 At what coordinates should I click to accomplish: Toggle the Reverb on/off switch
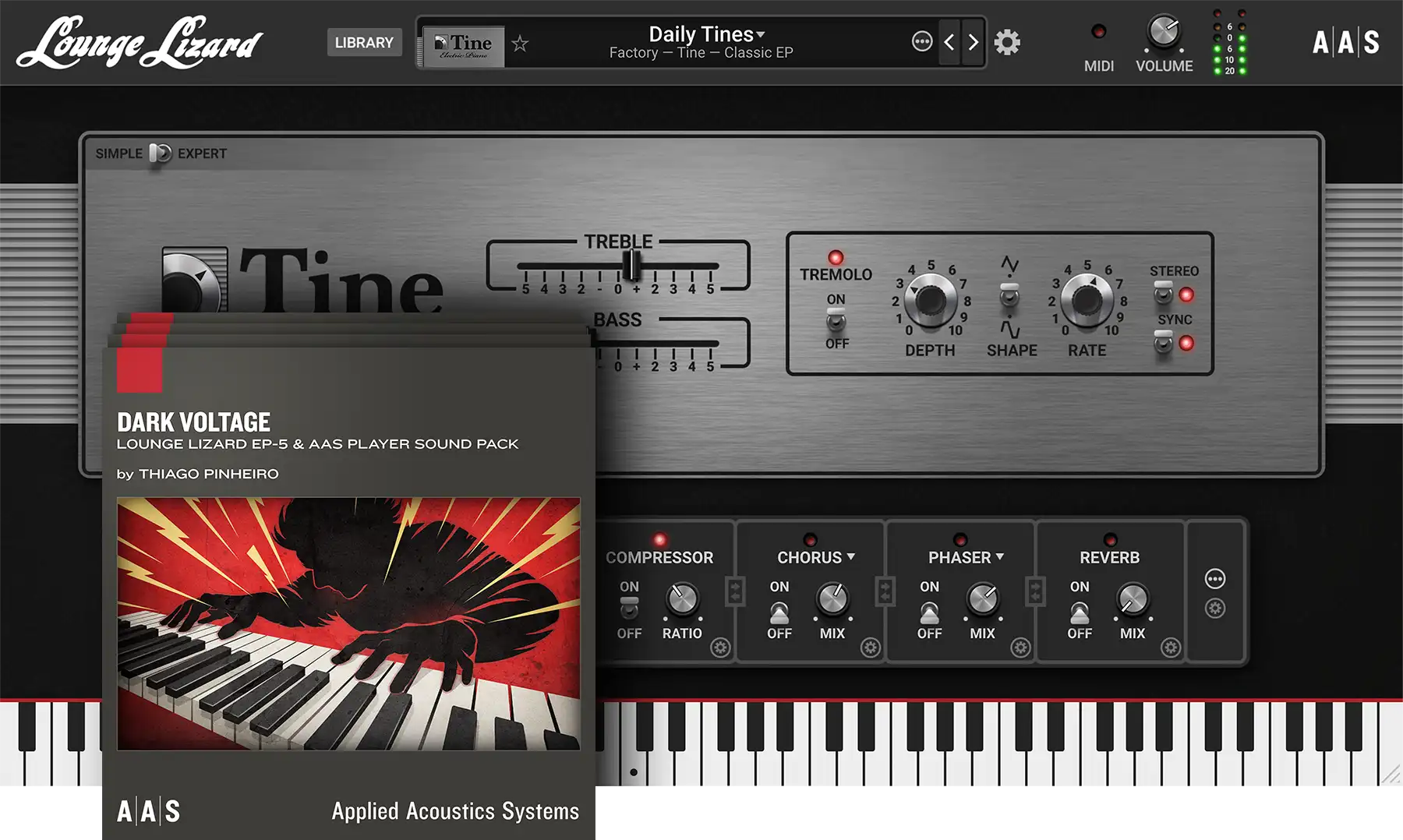point(1080,612)
